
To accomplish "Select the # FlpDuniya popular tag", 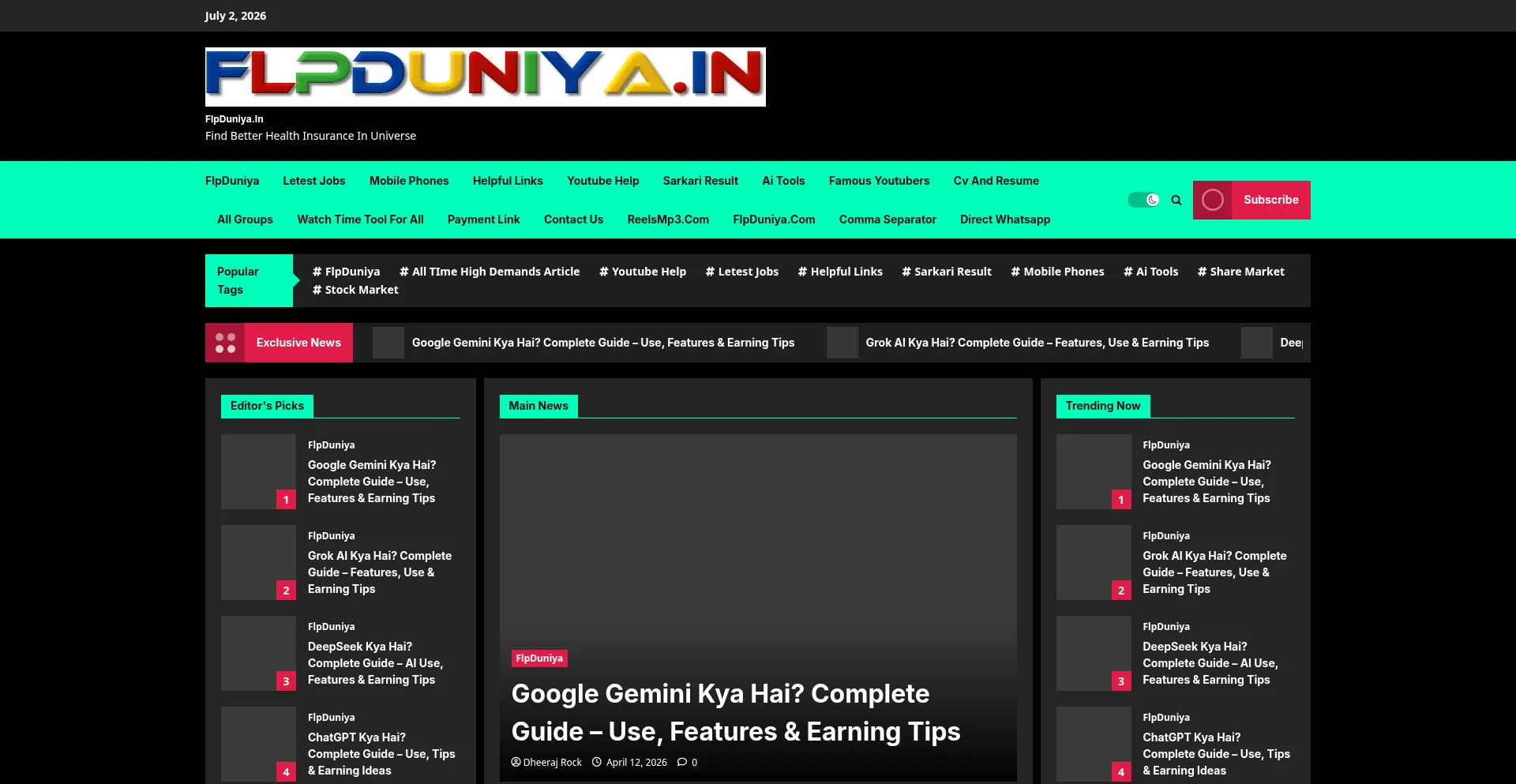I will tap(346, 272).
